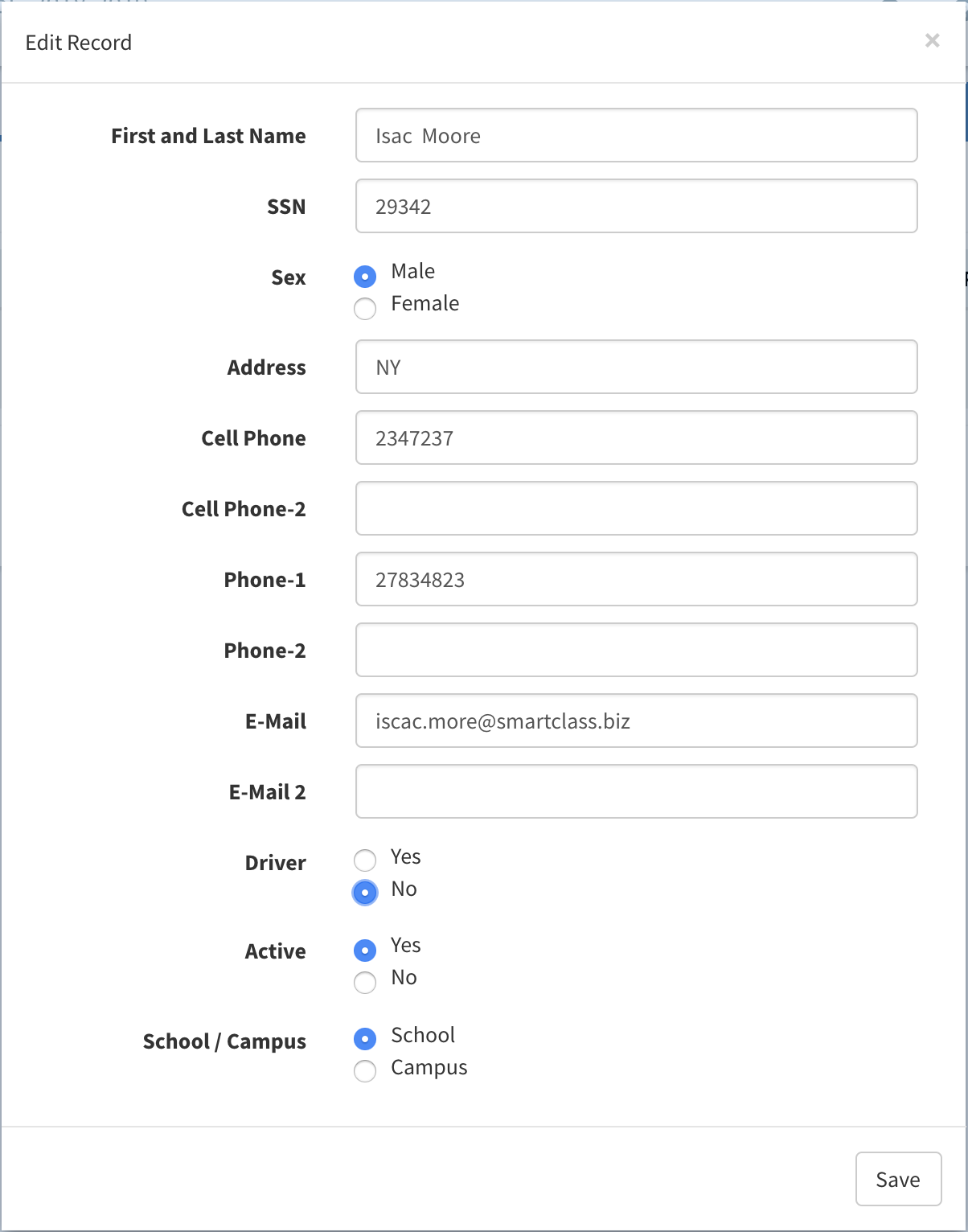
Task: Click into the SSN field
Action: coord(637,206)
